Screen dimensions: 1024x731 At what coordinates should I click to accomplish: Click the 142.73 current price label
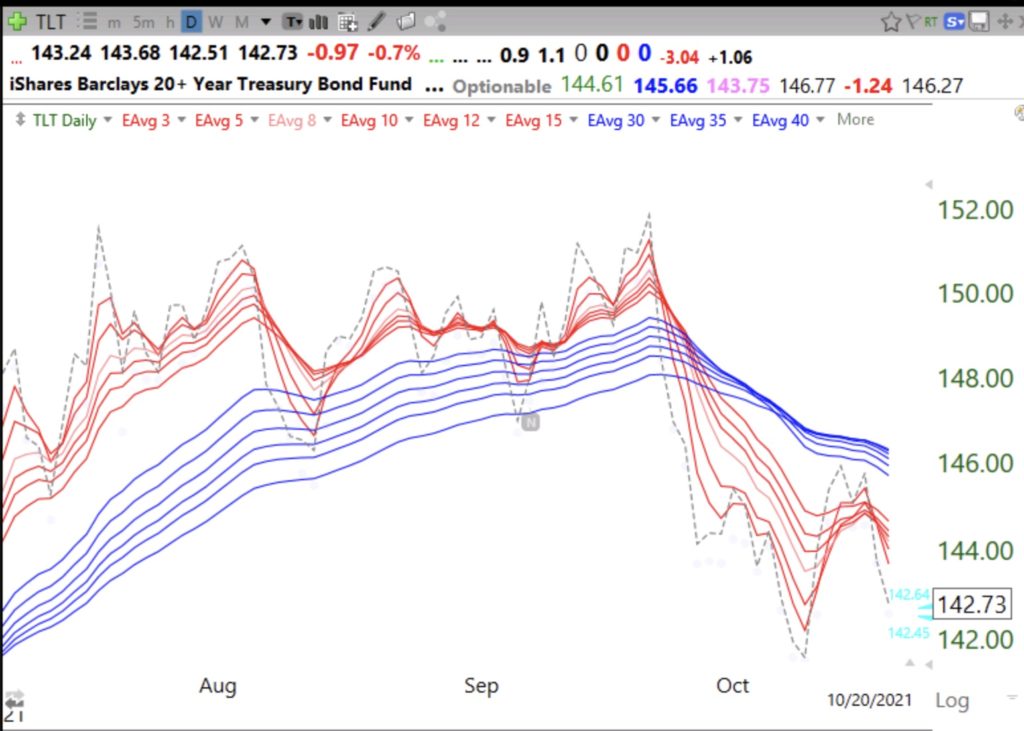pyautogui.click(x=972, y=606)
